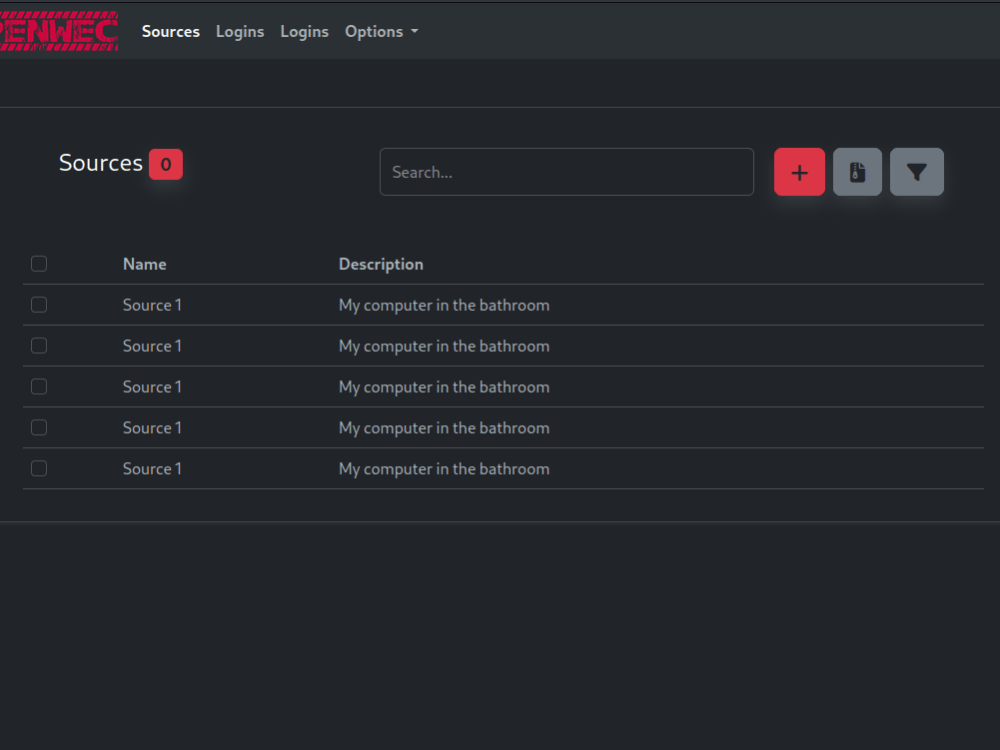1000x750 pixels.
Task: Select the first Source 1 entry
Action: [152, 304]
